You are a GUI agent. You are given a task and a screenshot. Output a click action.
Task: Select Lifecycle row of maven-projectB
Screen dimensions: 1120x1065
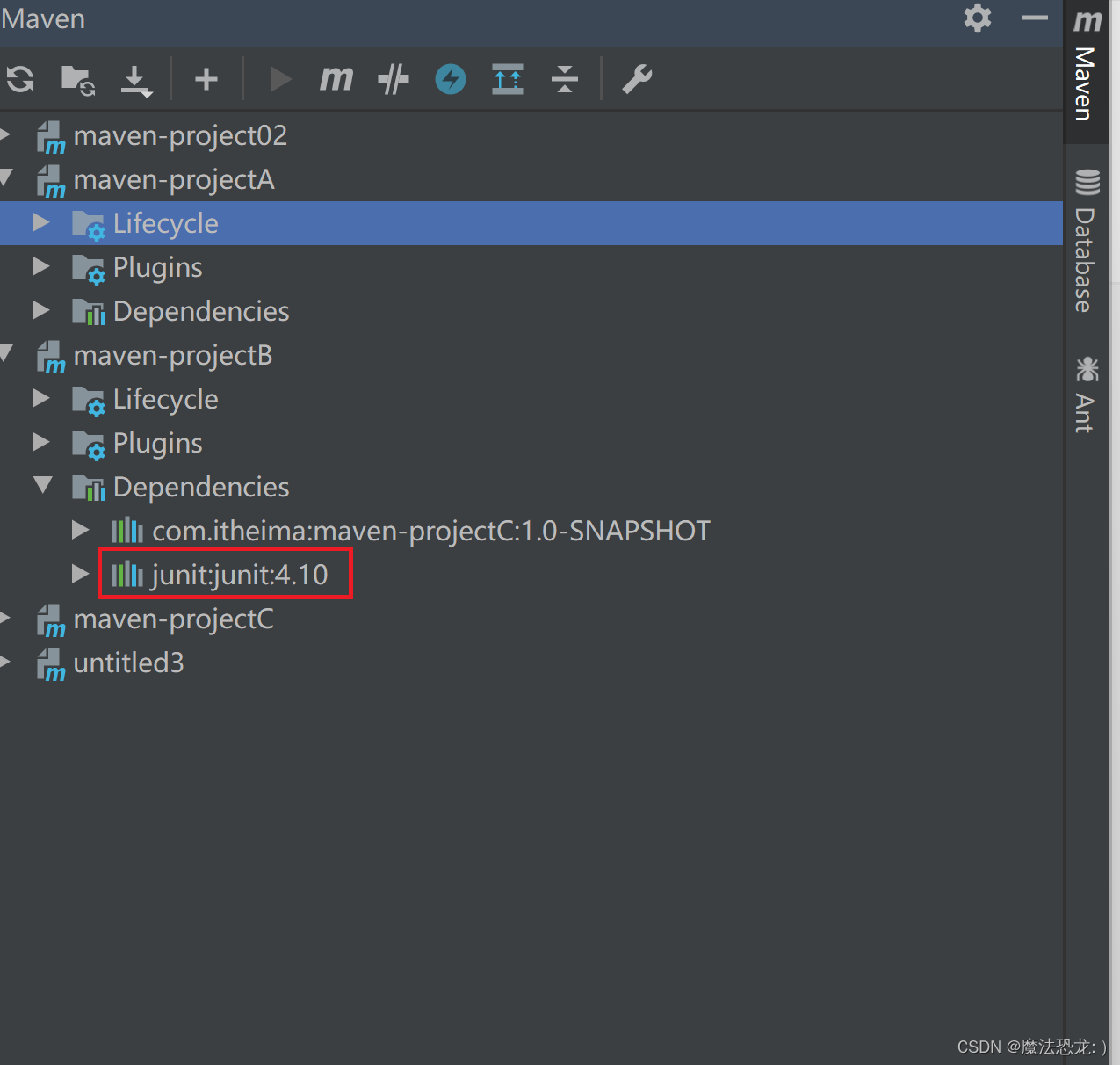pyautogui.click(x=531, y=399)
